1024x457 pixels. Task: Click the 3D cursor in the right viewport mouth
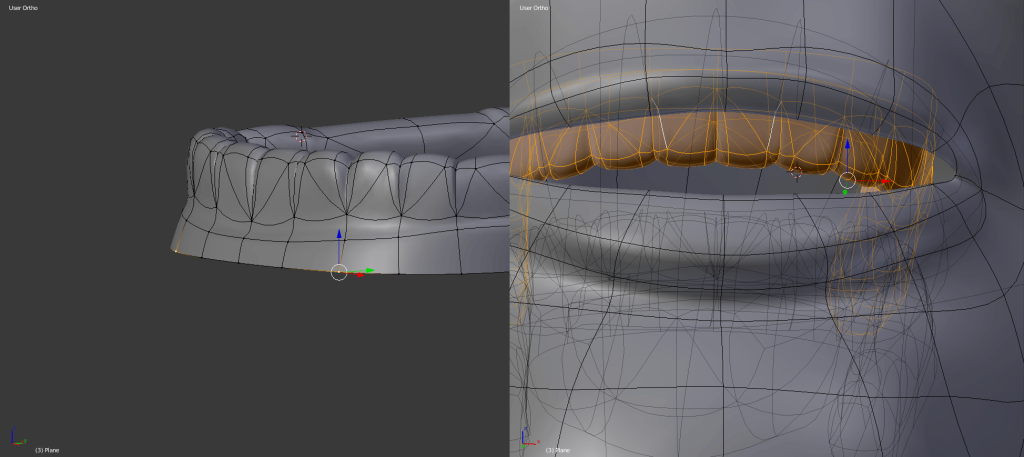click(796, 172)
